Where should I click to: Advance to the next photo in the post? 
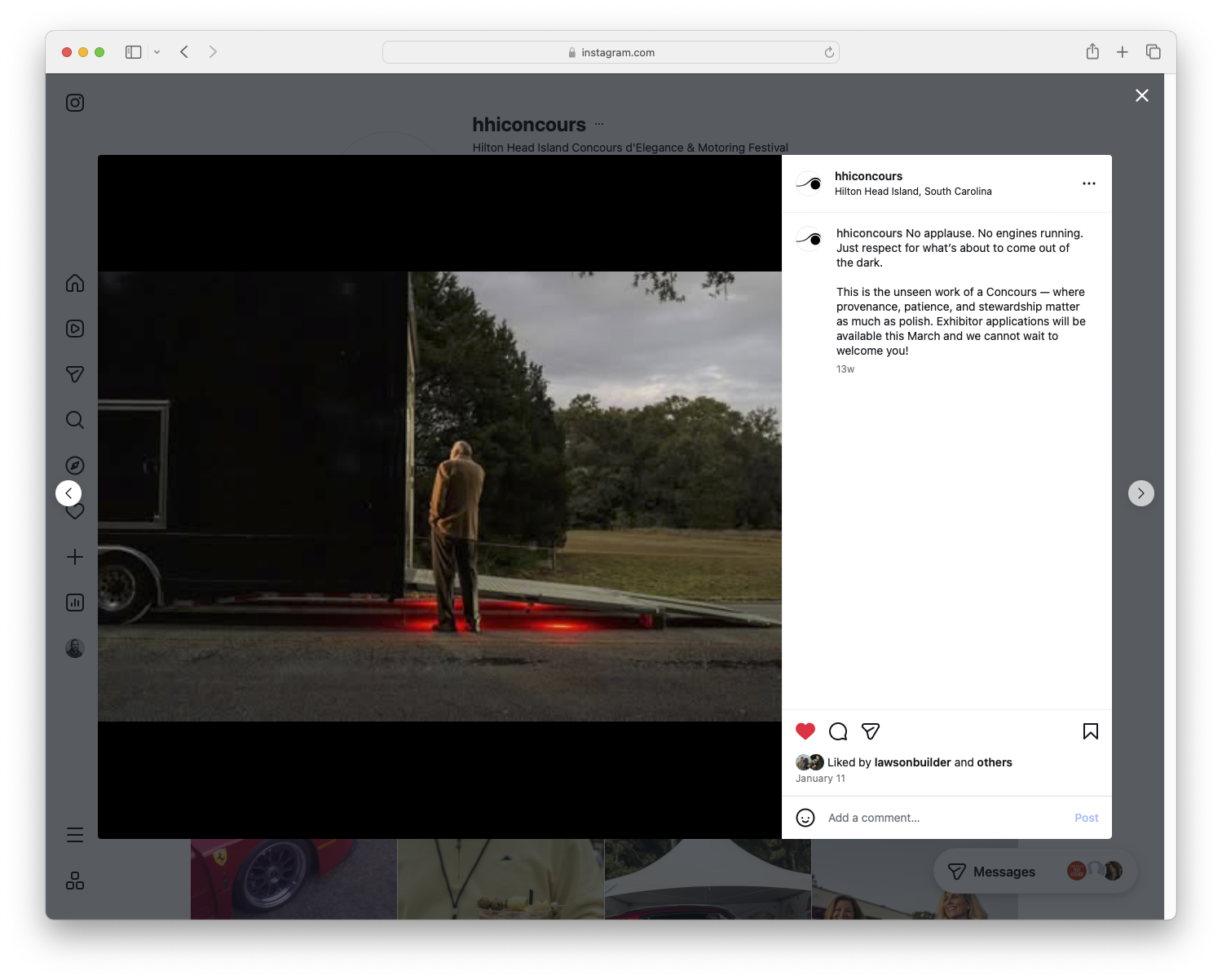click(1140, 493)
